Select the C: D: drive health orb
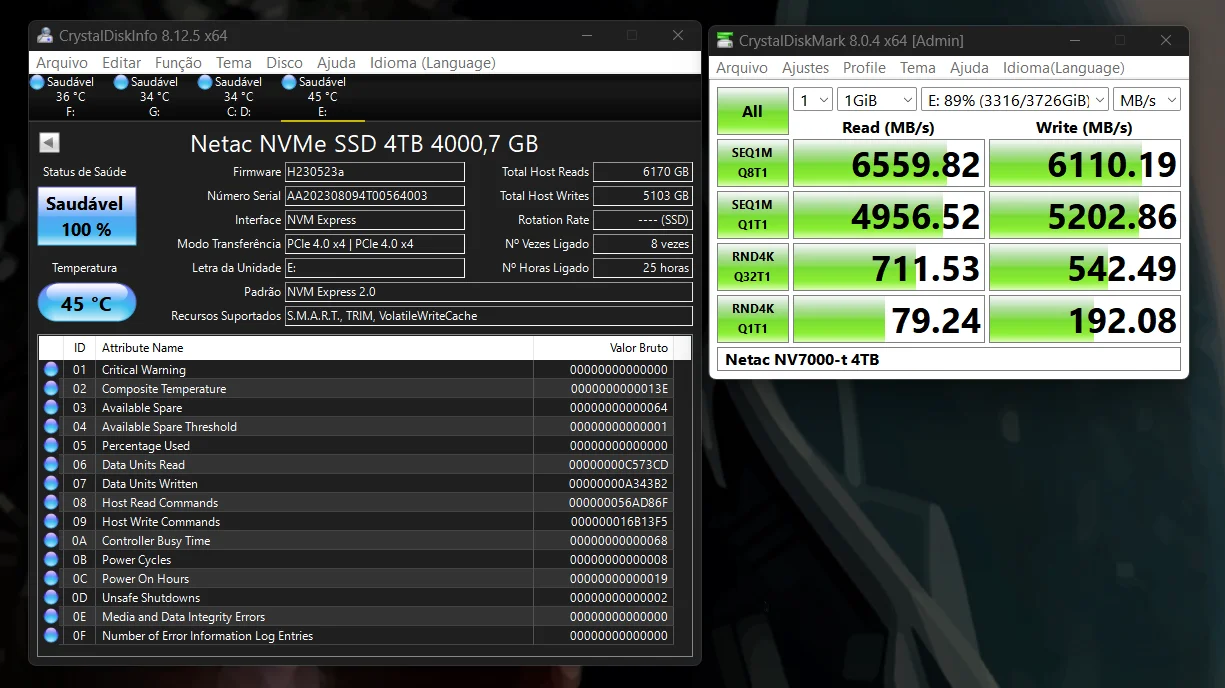Image resolution: width=1225 pixels, height=688 pixels. coord(205,82)
